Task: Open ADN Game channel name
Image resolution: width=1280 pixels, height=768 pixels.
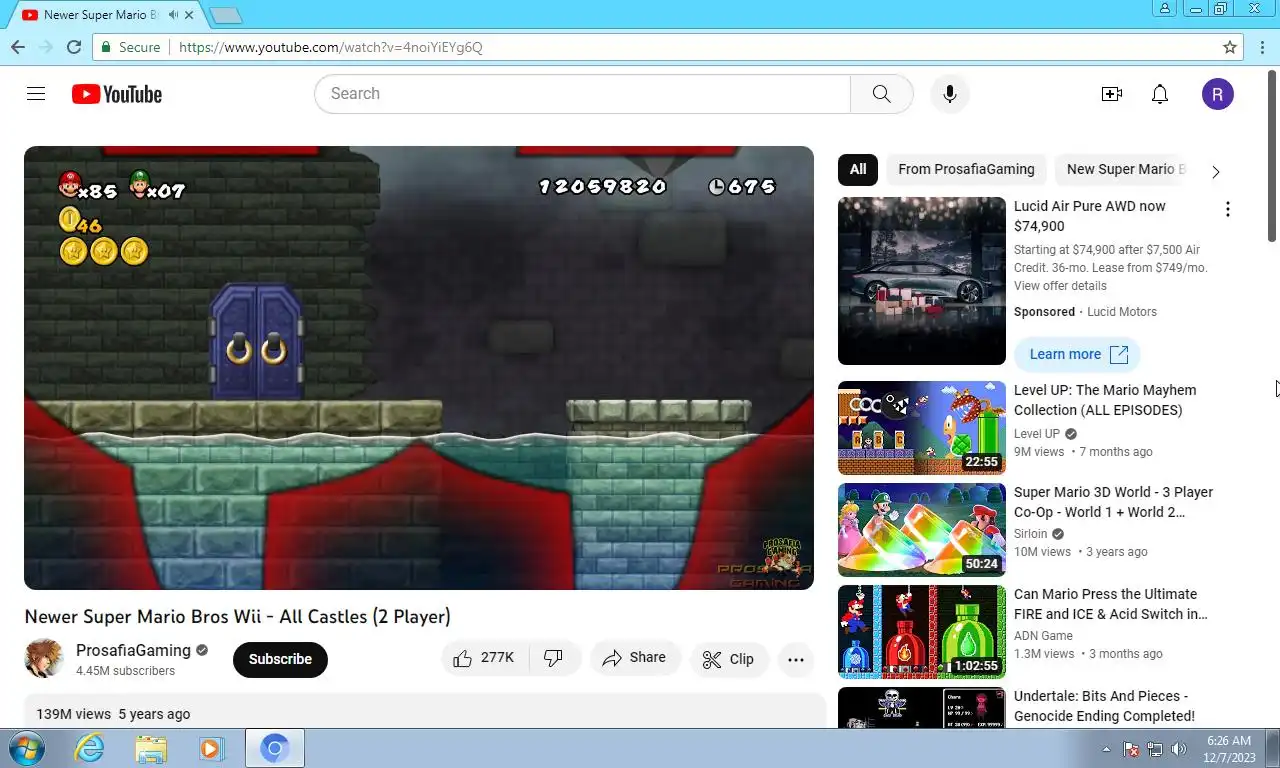Action: [x=1043, y=636]
